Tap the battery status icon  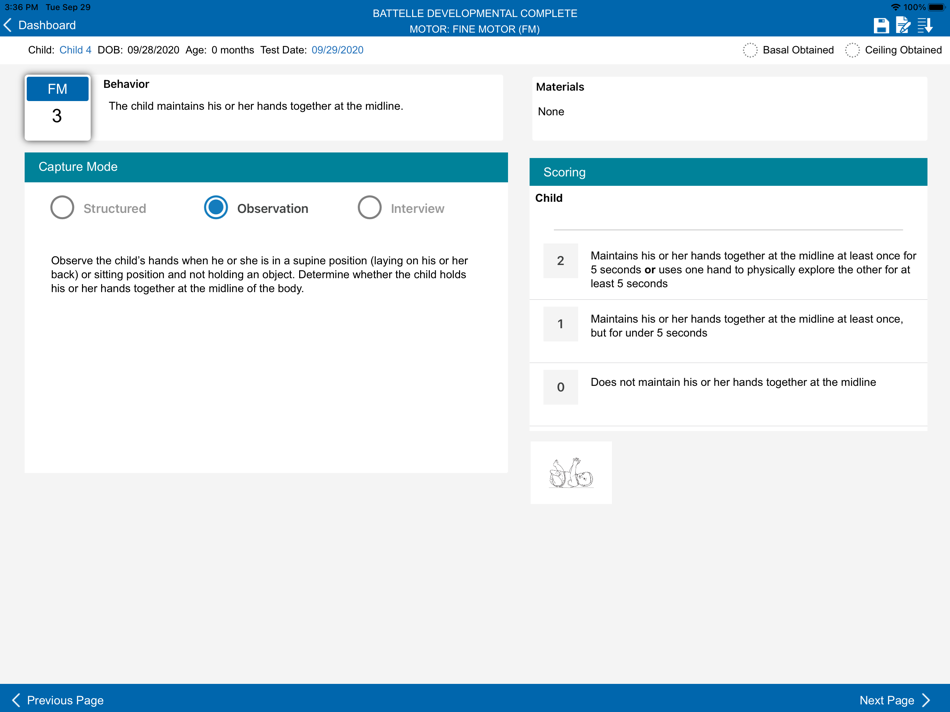(936, 7)
